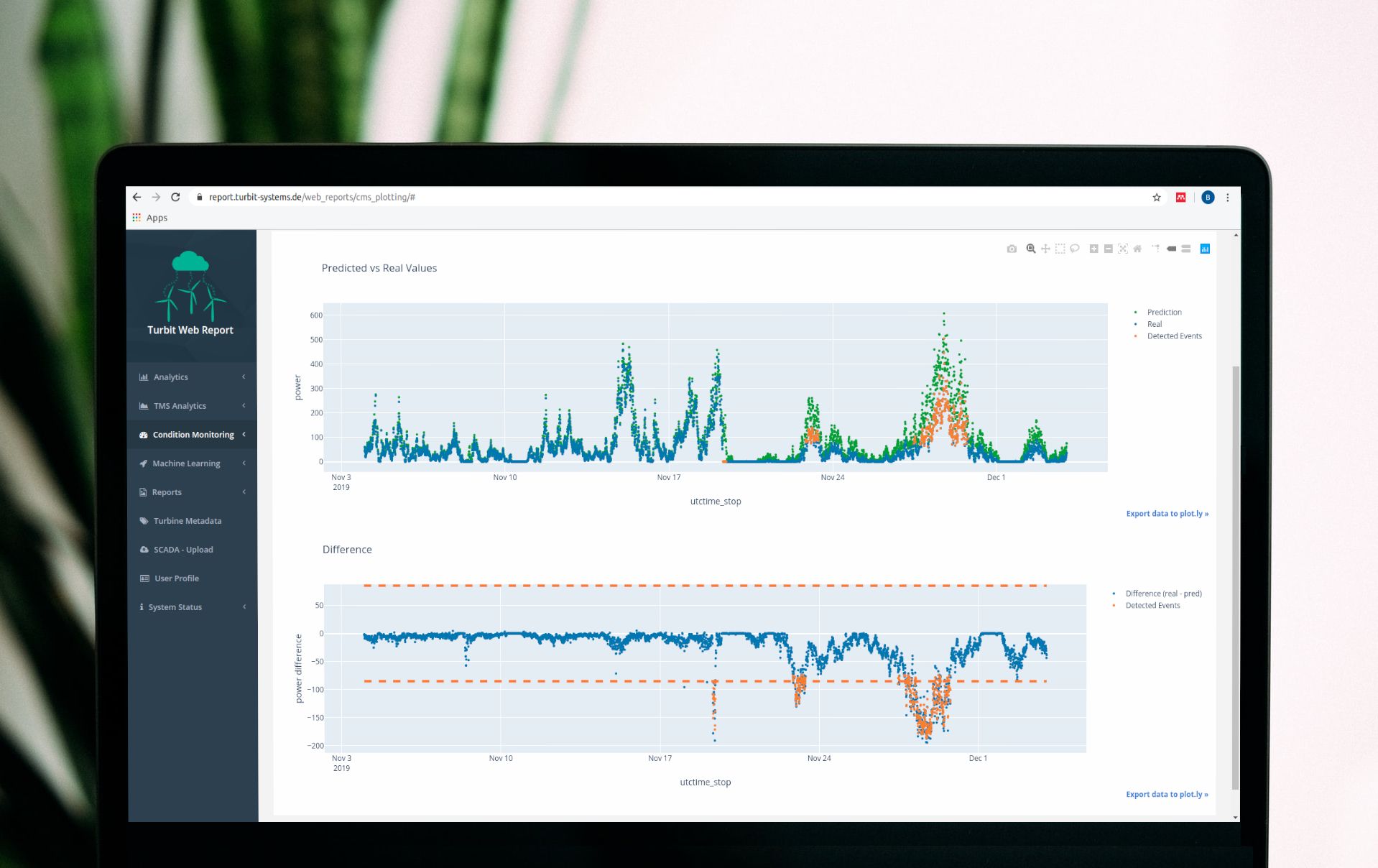1378x868 pixels.
Task: Click the Autoscale icon on the chart
Action: pyautogui.click(x=1124, y=249)
